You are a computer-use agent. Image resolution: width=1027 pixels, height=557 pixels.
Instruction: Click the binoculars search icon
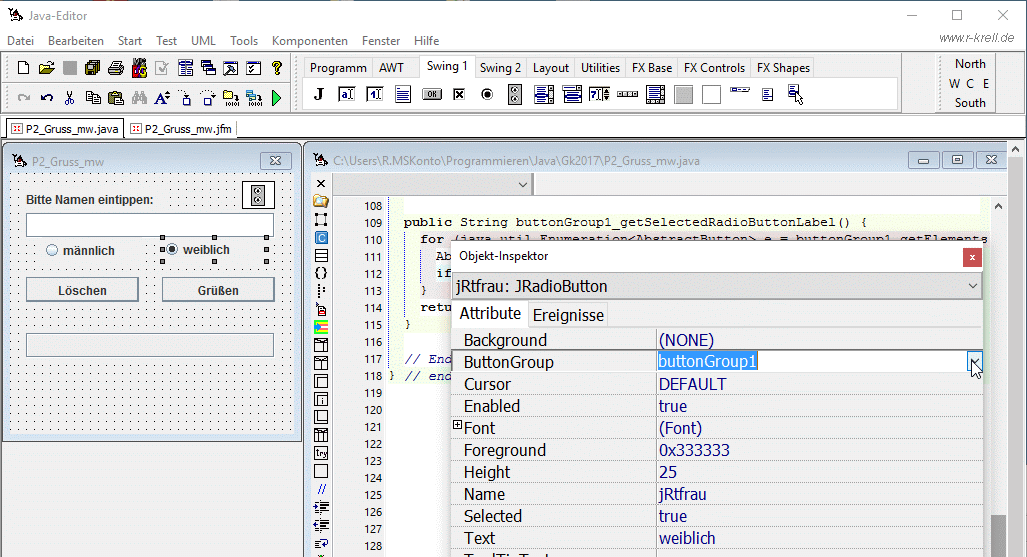tap(139, 98)
